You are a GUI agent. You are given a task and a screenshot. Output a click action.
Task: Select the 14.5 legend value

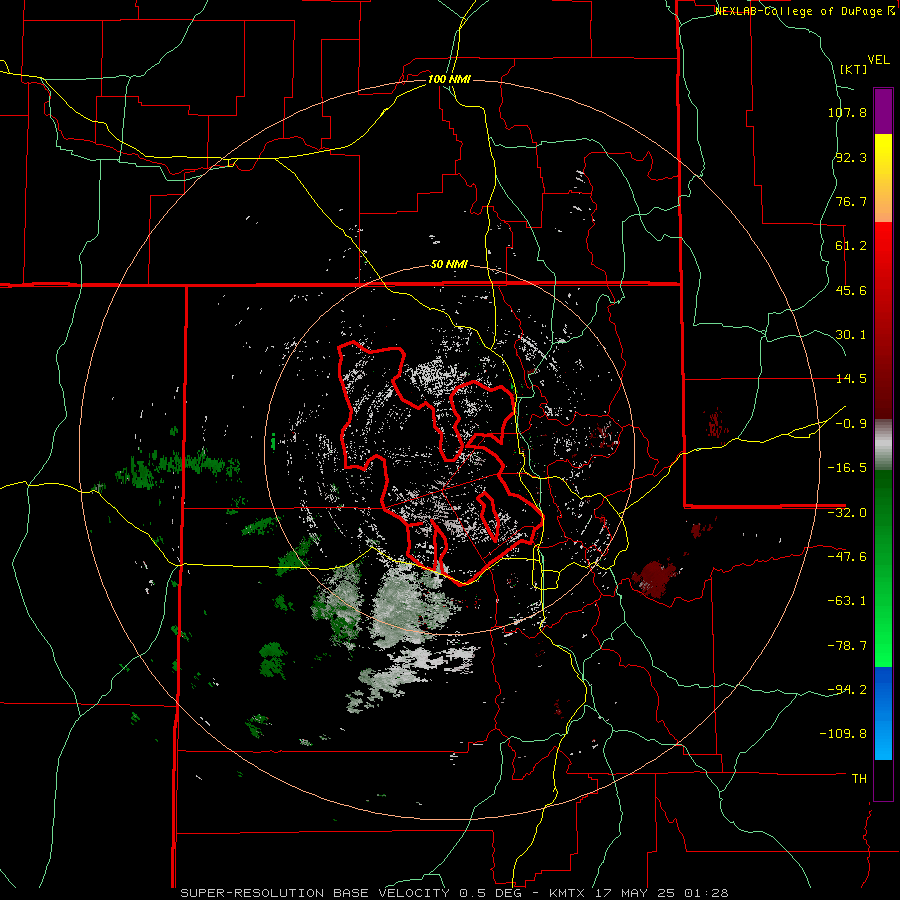pos(851,379)
